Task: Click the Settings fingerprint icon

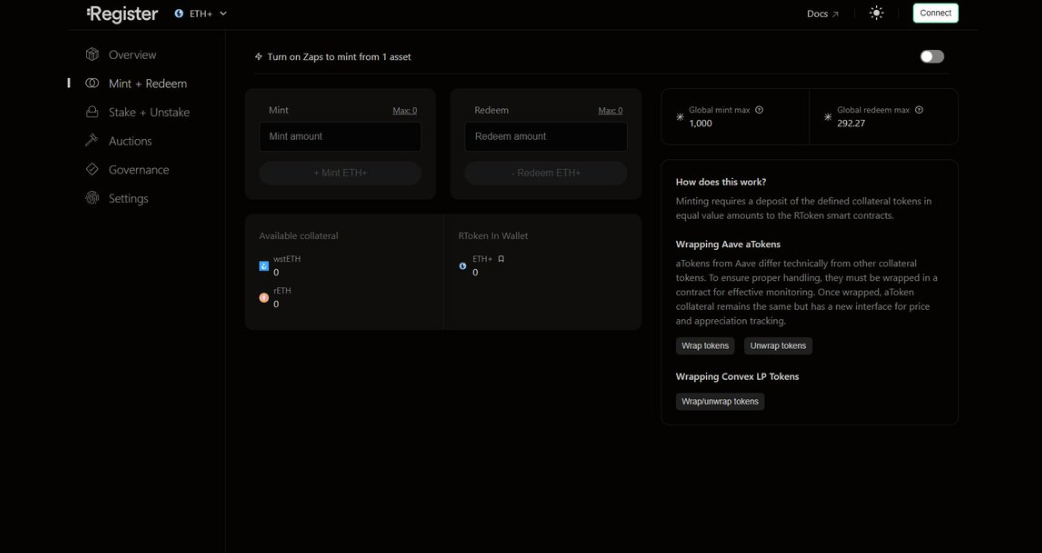Action: coord(92,198)
